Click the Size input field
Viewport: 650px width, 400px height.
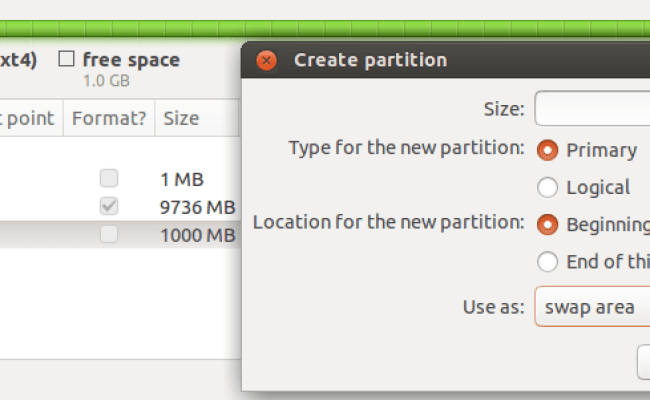[x=592, y=108]
